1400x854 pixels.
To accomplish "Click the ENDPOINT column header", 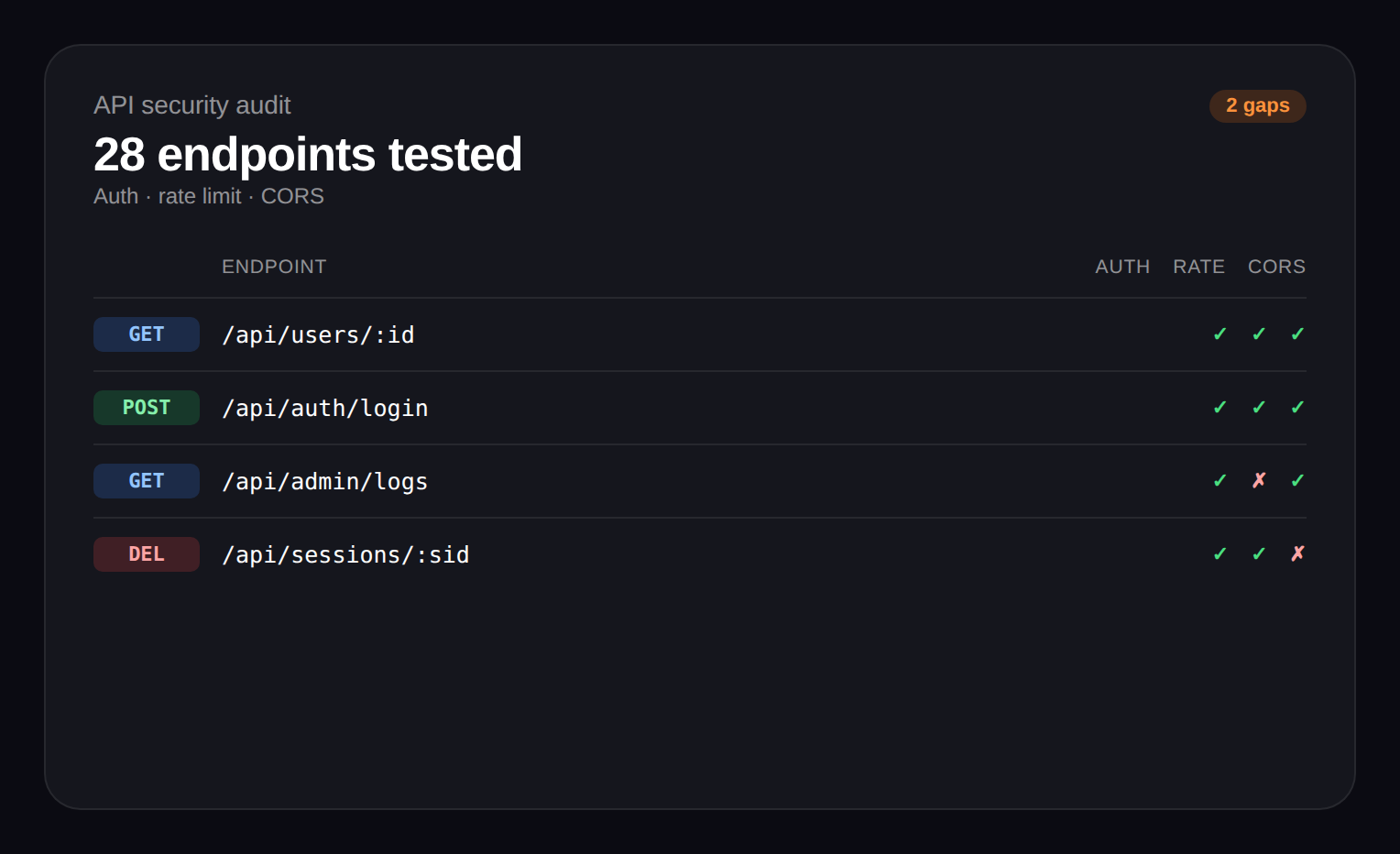I will point(274,267).
